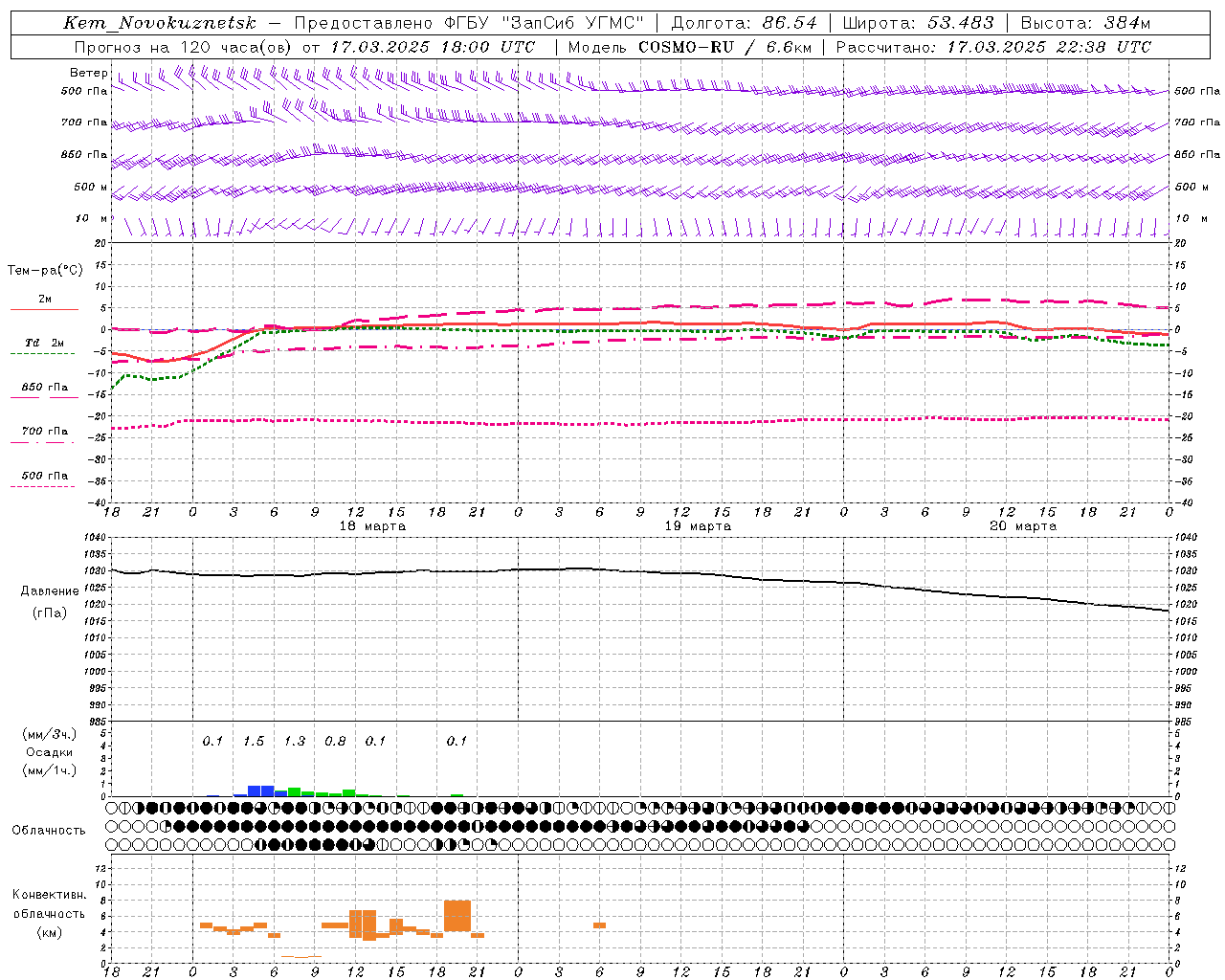Select the provider text ФГБУ "ЗапСиб УГМС"

(x=545, y=23)
